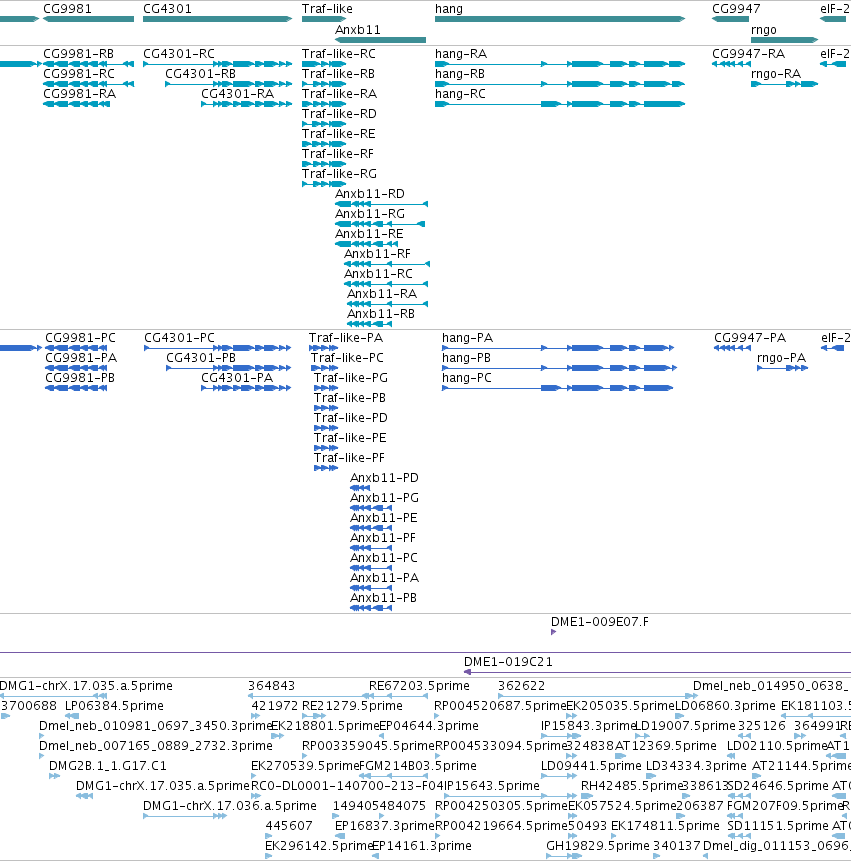Click EST EP14161.3prime
The image size is (851, 861).
[375, 856]
